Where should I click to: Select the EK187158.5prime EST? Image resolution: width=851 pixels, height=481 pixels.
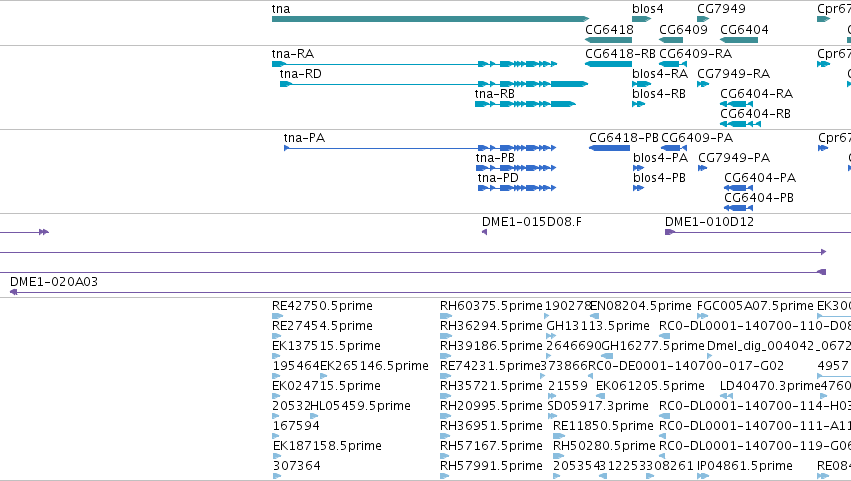click(x=276, y=456)
